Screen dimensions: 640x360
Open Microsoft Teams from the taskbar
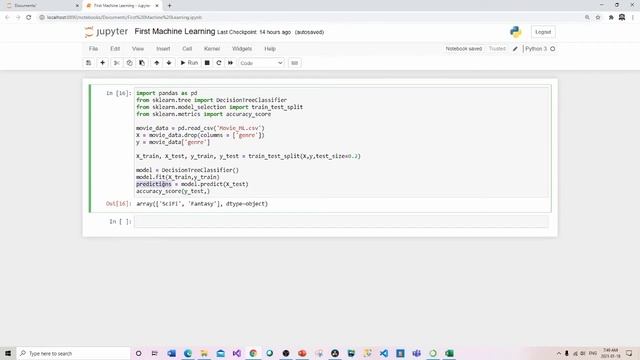tap(417, 353)
